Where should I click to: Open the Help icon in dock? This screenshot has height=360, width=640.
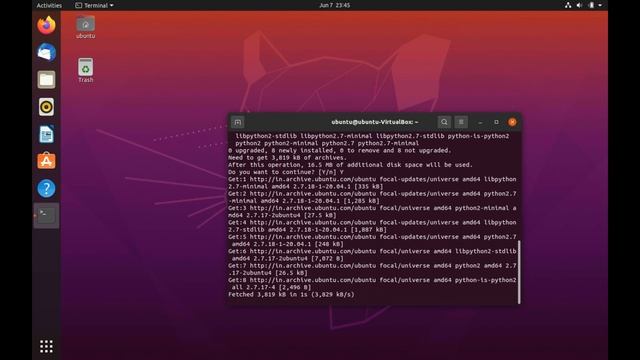(46, 189)
